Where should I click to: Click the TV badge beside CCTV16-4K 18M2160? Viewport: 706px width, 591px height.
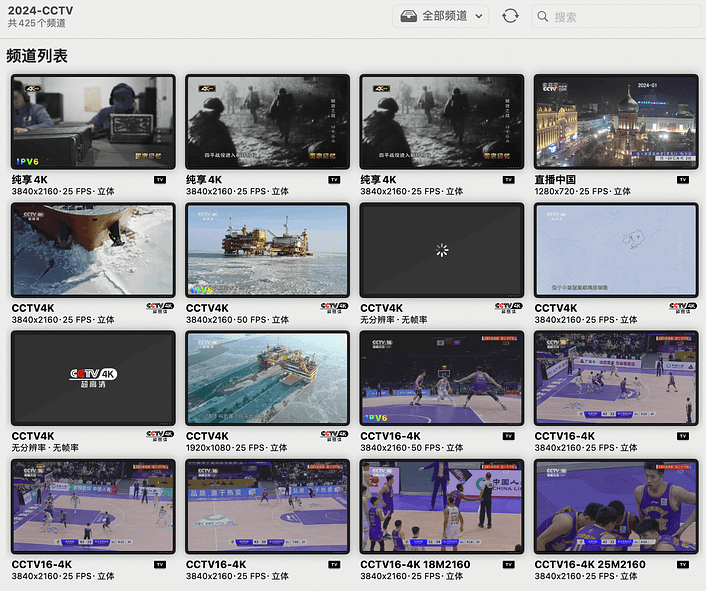[508, 564]
